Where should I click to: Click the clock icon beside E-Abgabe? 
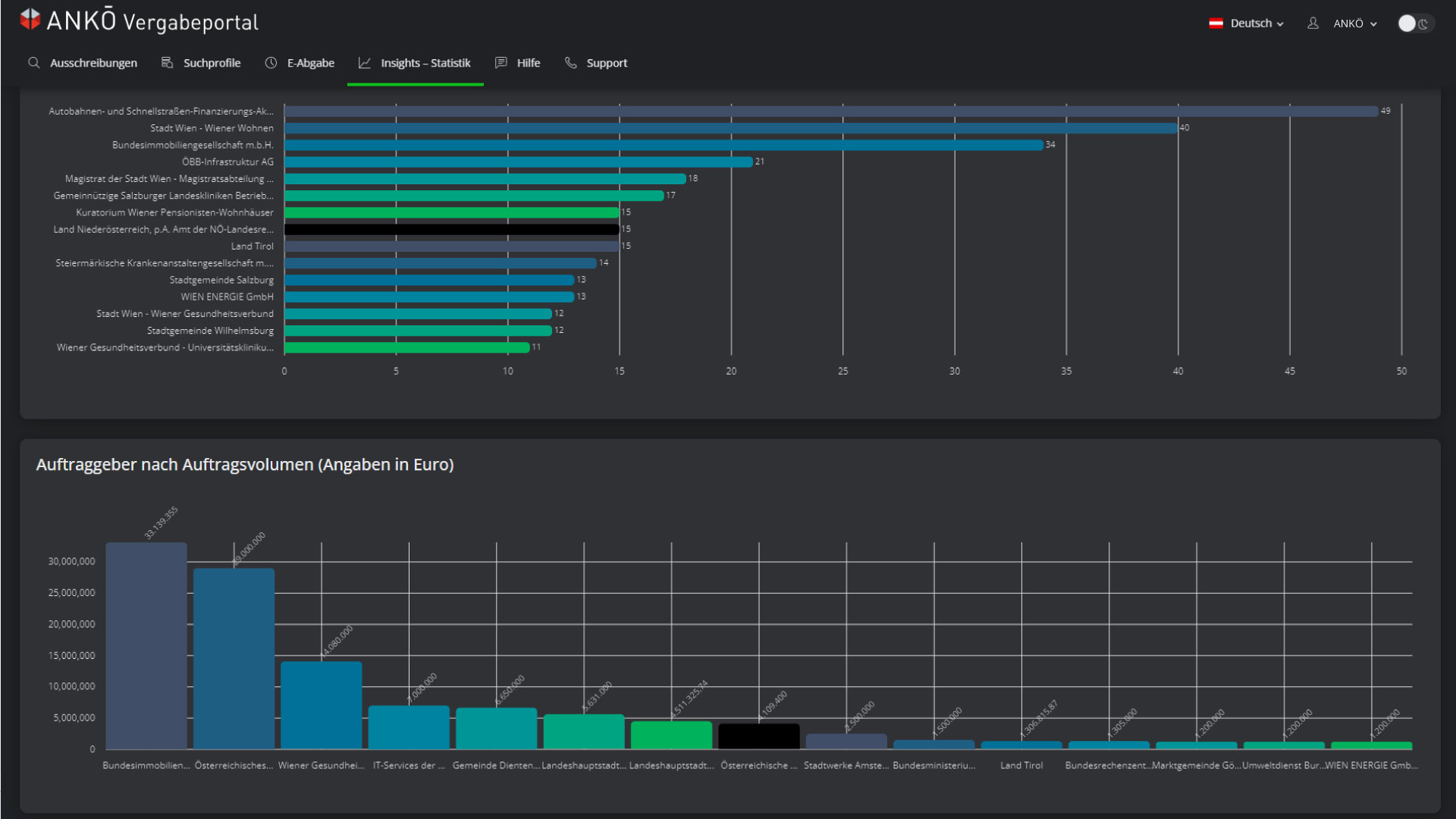[271, 63]
